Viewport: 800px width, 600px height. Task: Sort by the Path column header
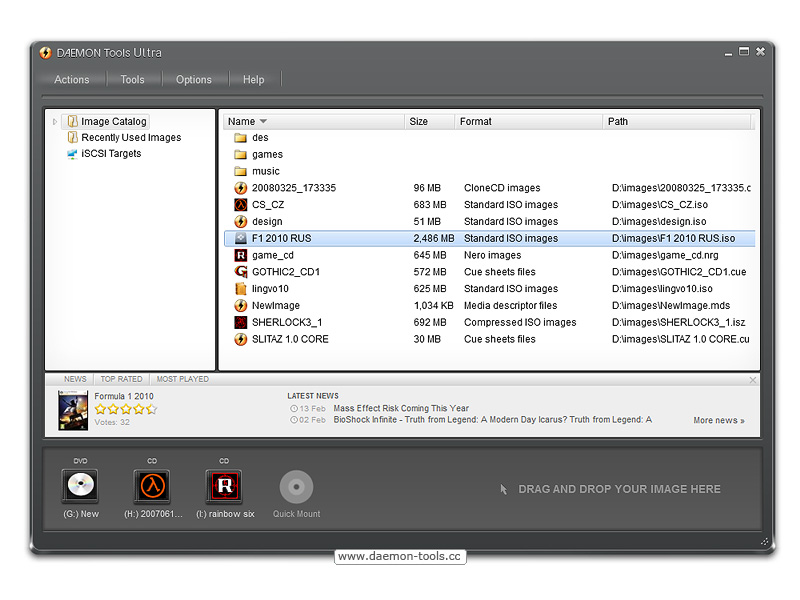677,121
